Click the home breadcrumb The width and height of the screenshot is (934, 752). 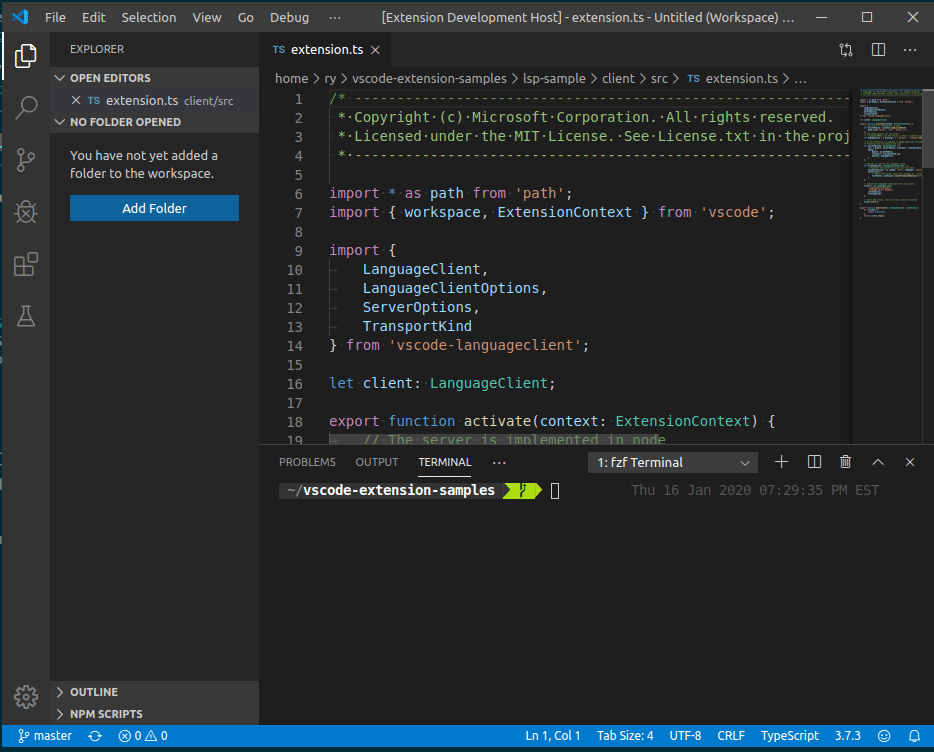click(291, 79)
